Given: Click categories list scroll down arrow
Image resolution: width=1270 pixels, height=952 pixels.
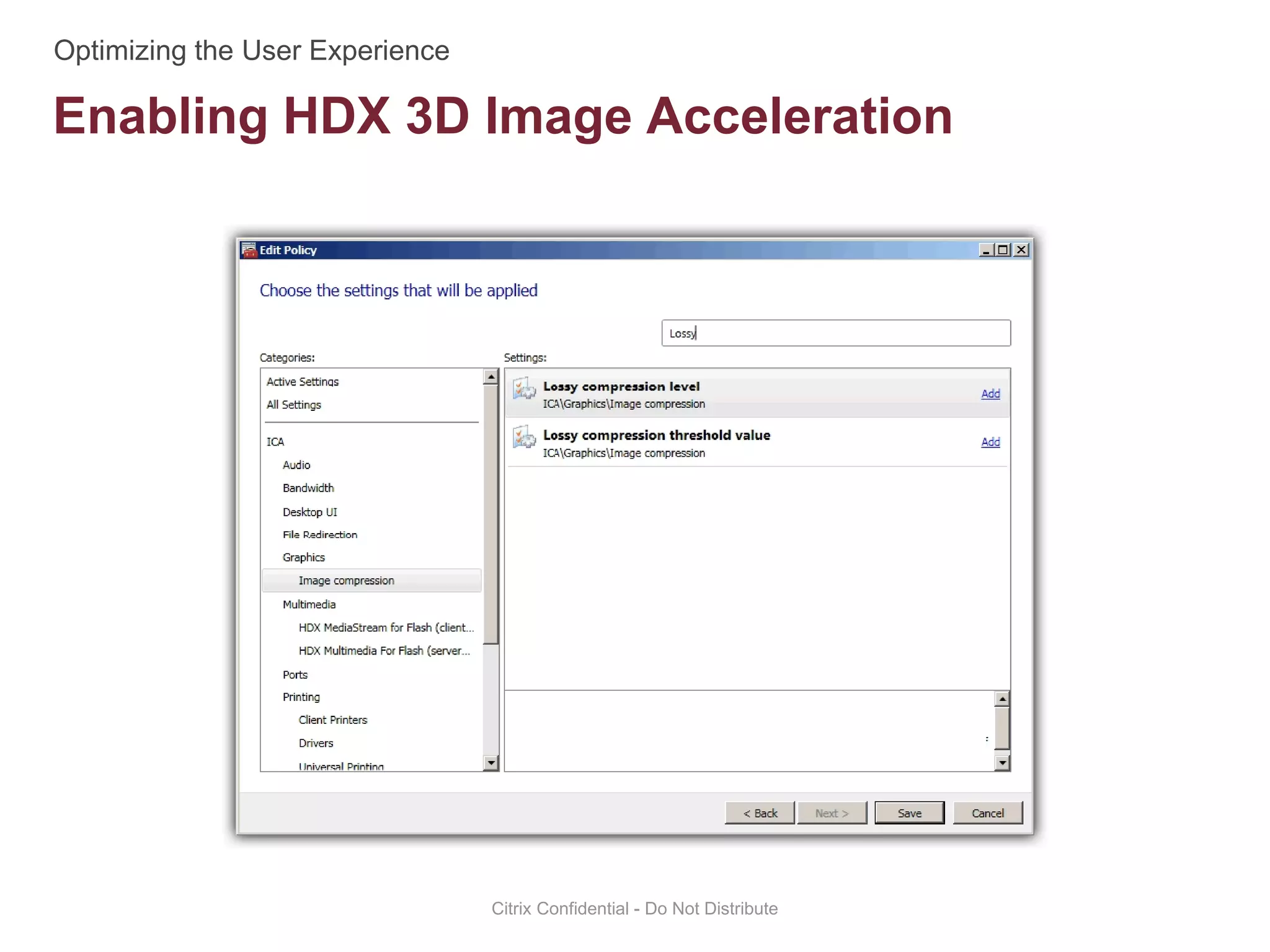Looking at the screenshot, I should [491, 763].
